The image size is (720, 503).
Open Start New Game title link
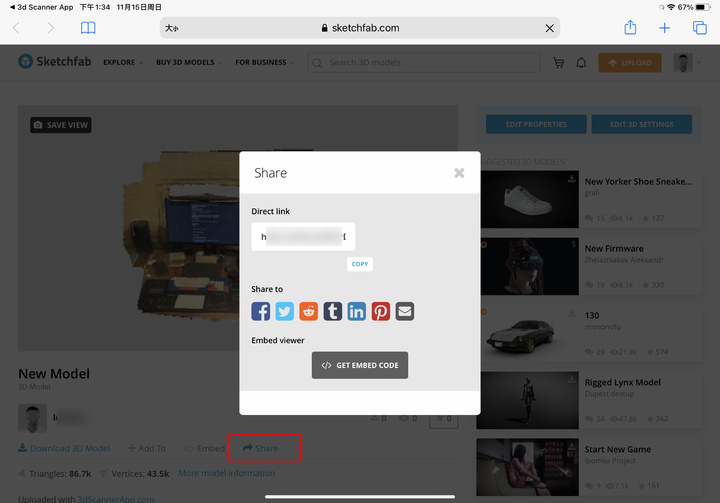[618, 449]
